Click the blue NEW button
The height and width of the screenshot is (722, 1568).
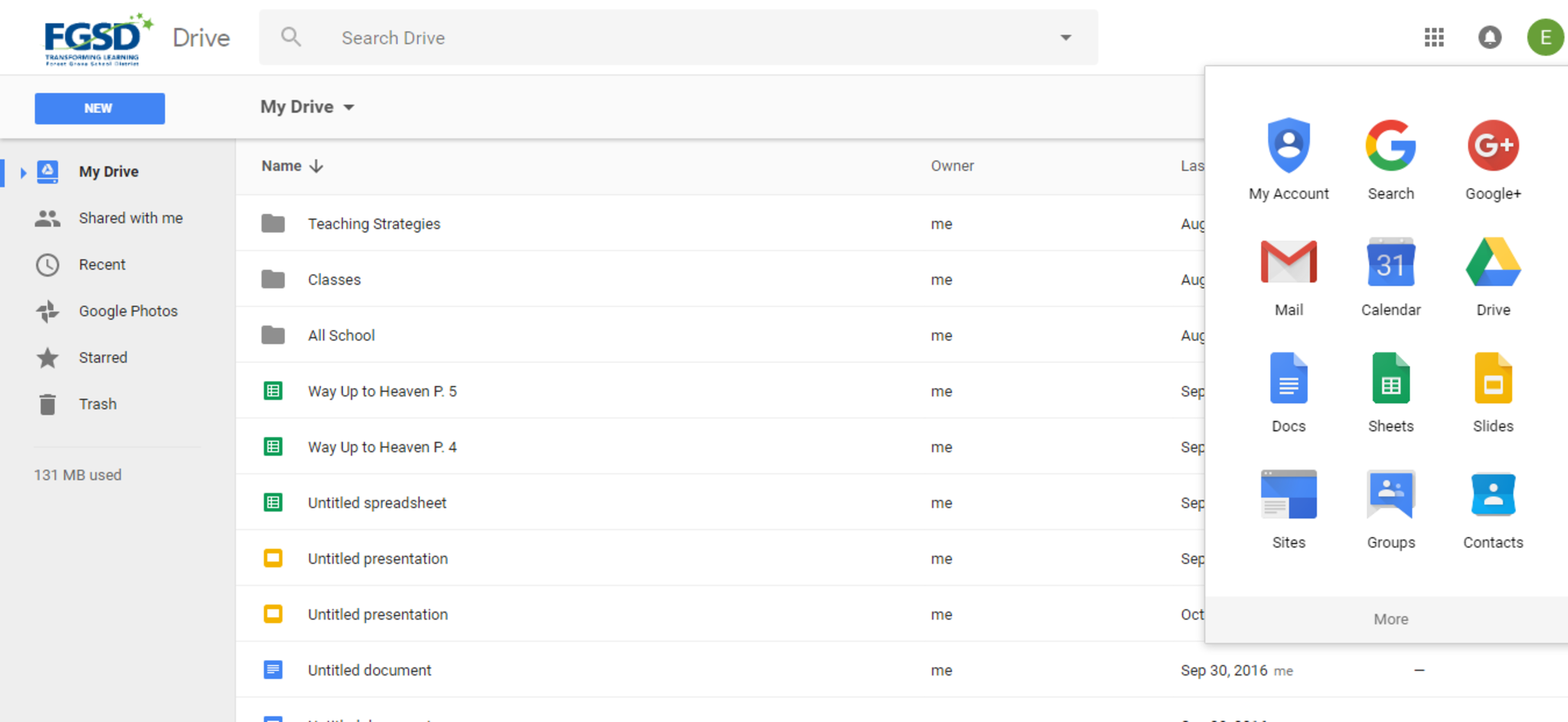coord(100,109)
